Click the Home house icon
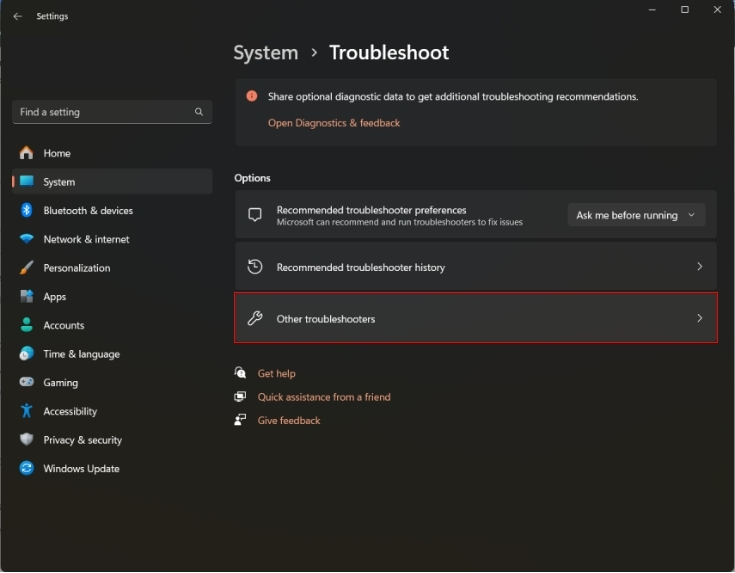 pos(26,153)
